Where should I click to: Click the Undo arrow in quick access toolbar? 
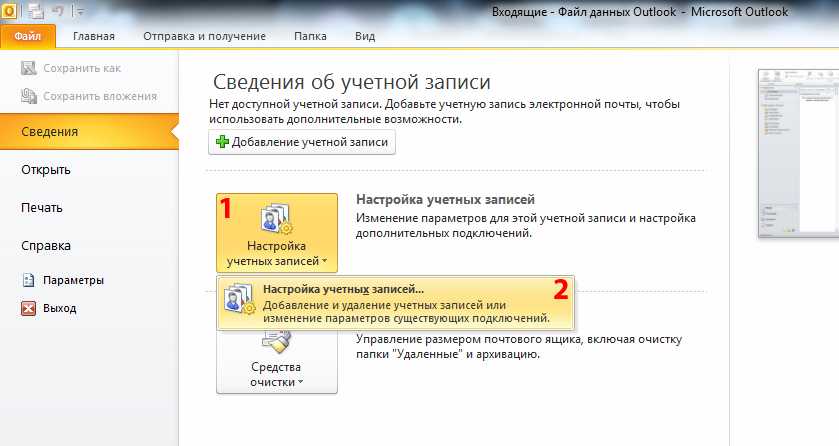tap(58, 10)
